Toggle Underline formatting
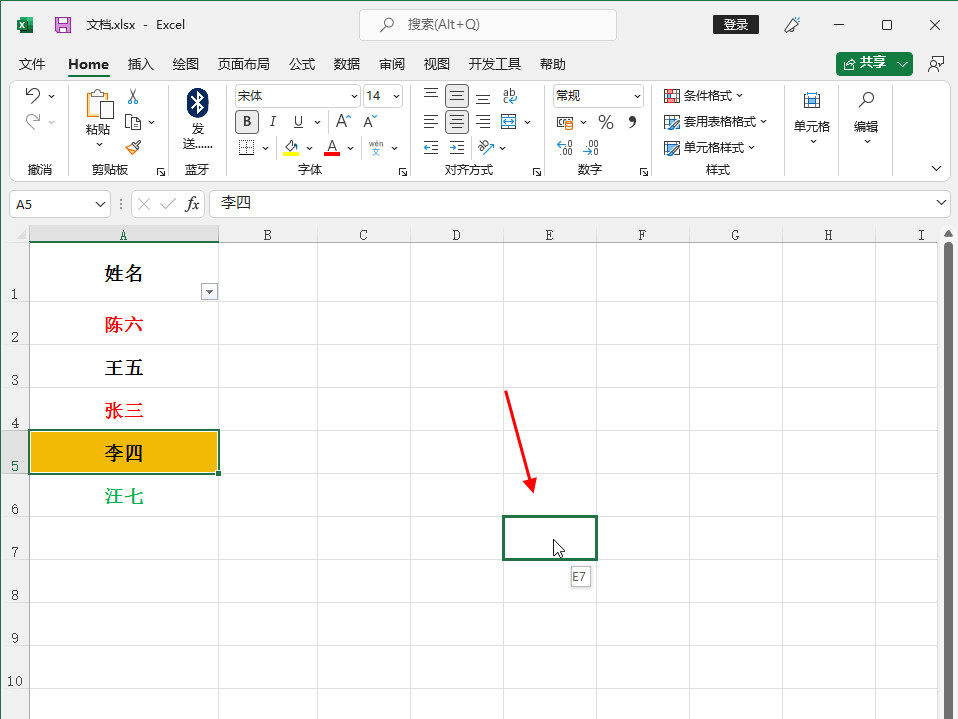The width and height of the screenshot is (958, 719). click(x=298, y=122)
